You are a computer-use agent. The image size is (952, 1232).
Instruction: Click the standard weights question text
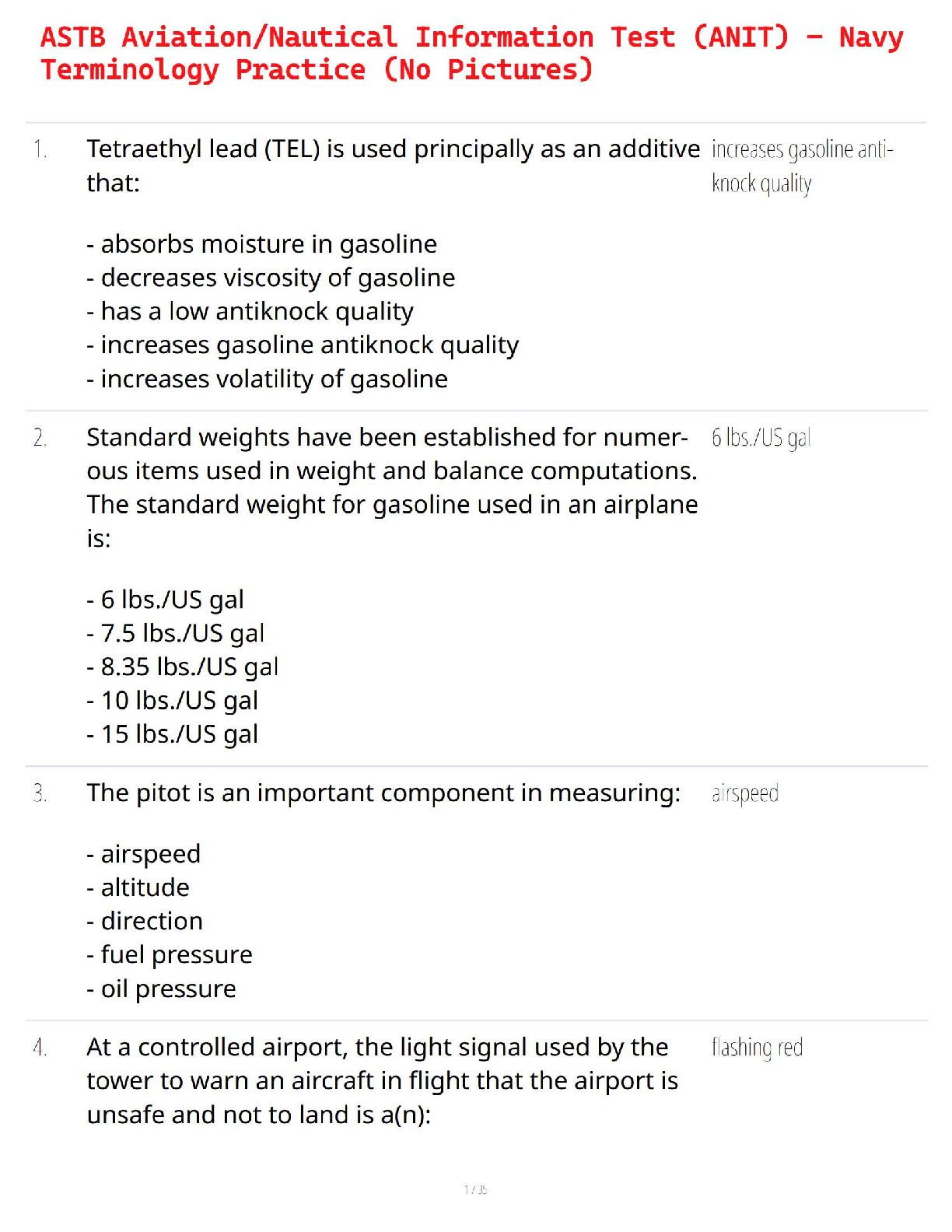[x=392, y=487]
